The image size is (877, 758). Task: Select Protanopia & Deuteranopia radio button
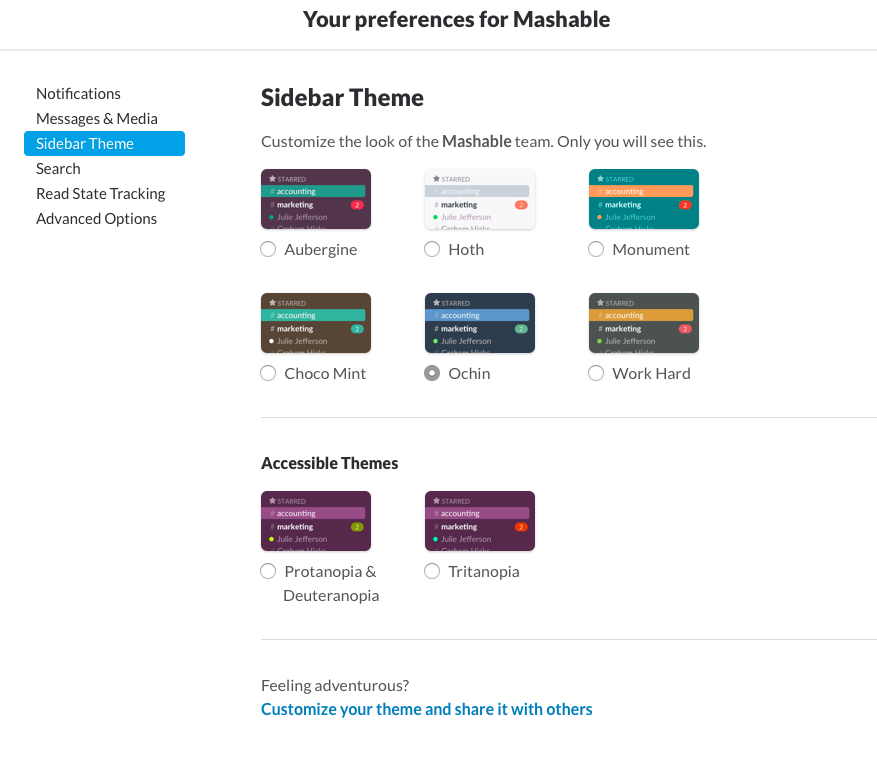tap(268, 571)
